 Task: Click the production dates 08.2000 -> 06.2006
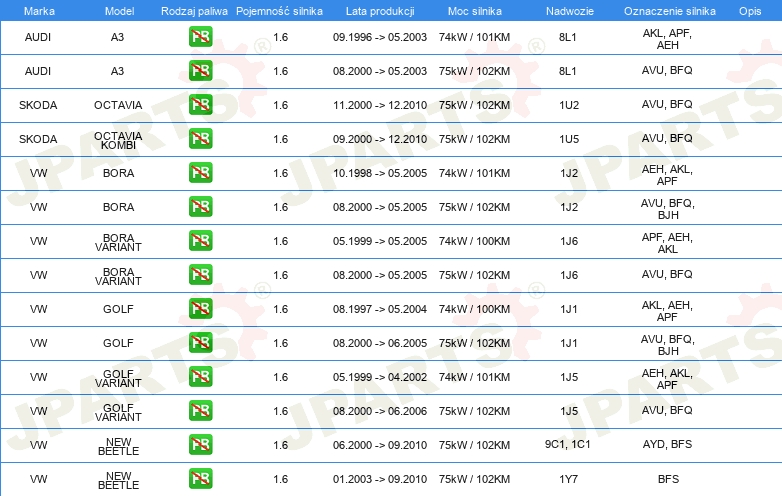(x=380, y=411)
